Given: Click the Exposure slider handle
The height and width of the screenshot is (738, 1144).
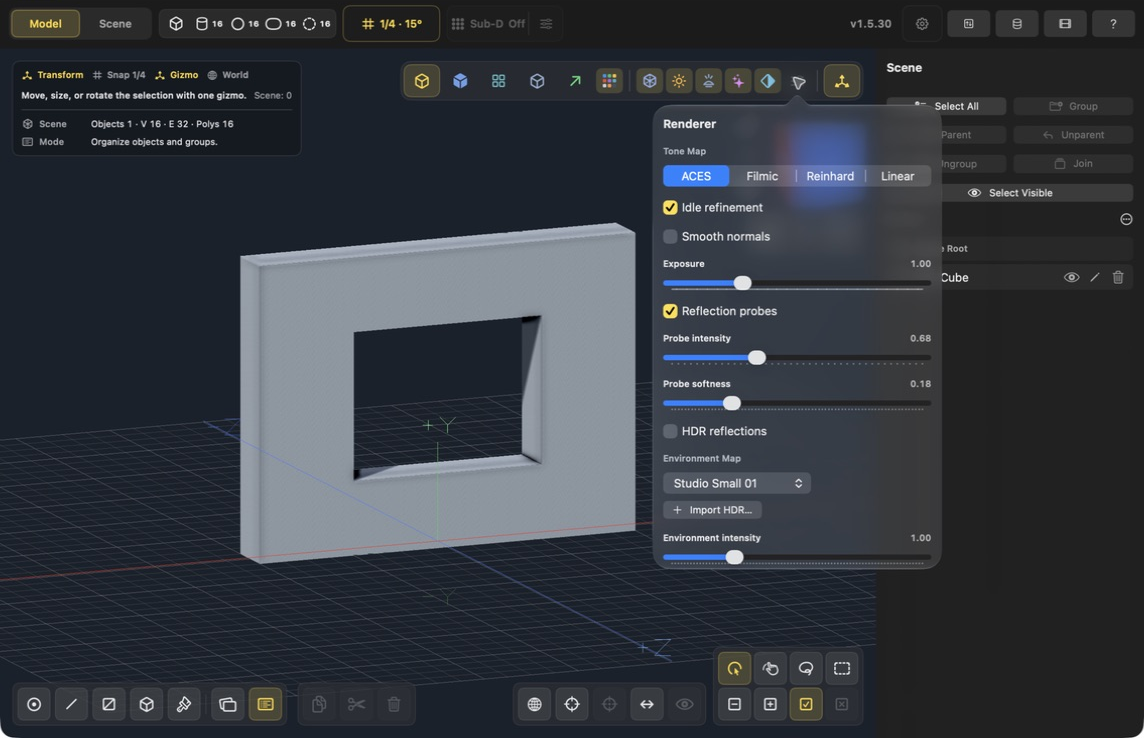Looking at the screenshot, I should [742, 283].
